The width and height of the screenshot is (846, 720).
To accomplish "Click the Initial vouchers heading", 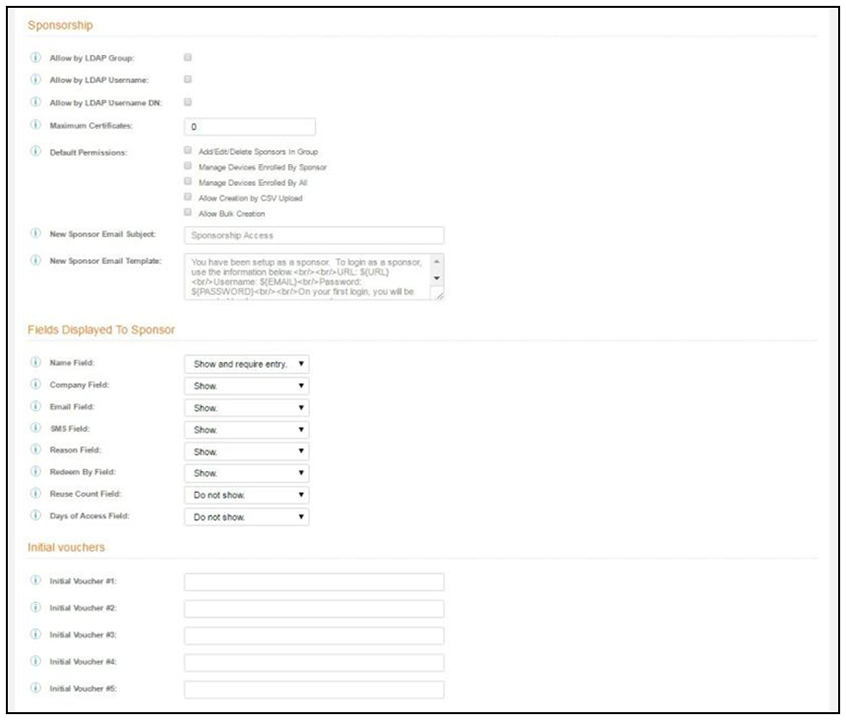I will 66,547.
